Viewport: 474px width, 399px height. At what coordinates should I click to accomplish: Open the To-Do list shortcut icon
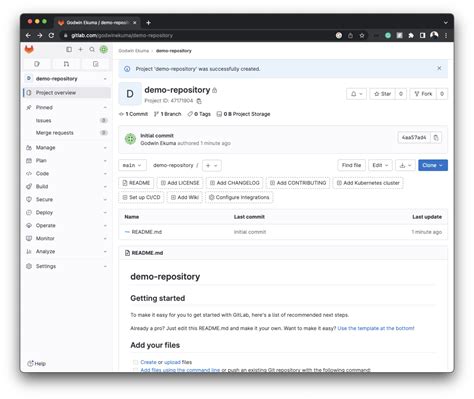[x=96, y=64]
